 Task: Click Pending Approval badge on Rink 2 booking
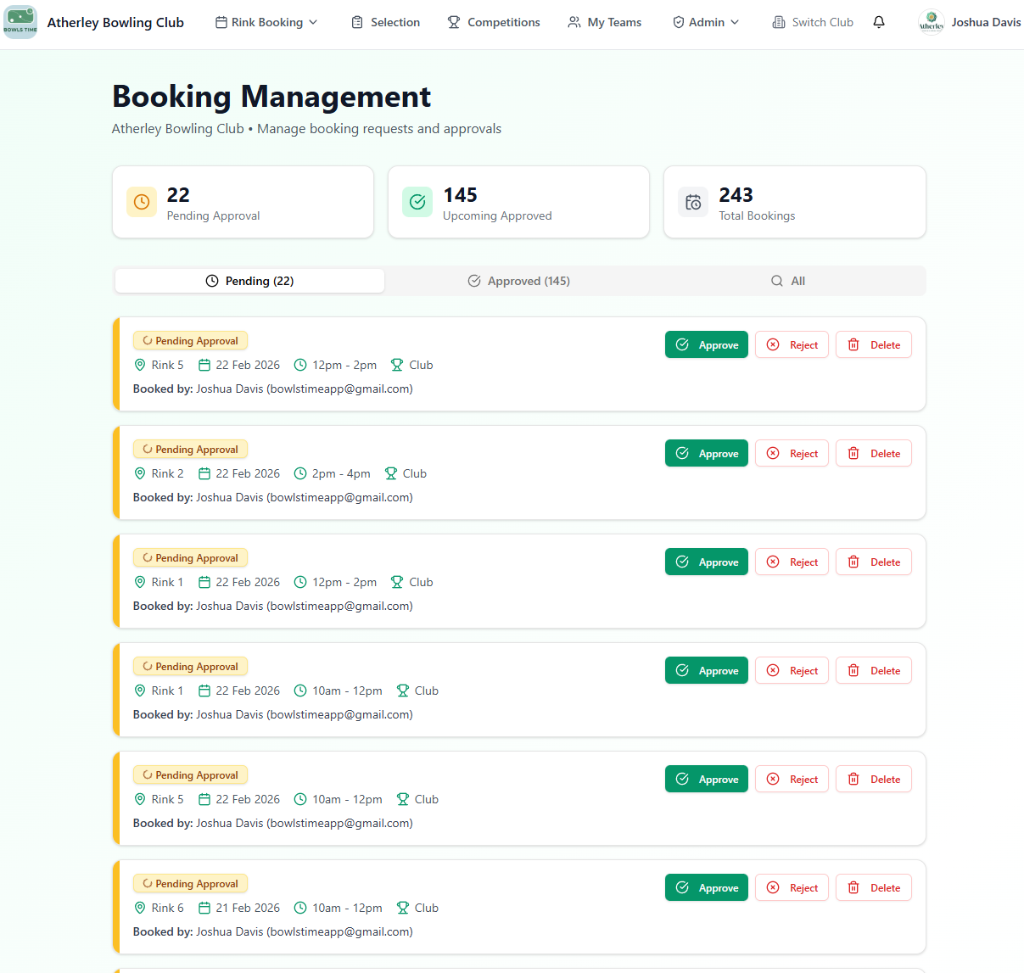(x=191, y=449)
